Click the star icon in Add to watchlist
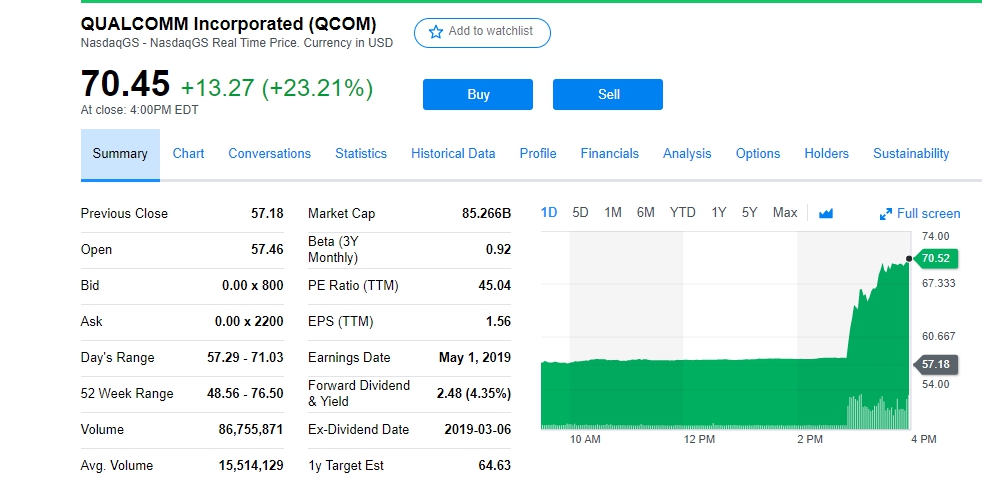Image resolution: width=982 pixels, height=491 pixels. click(x=436, y=32)
